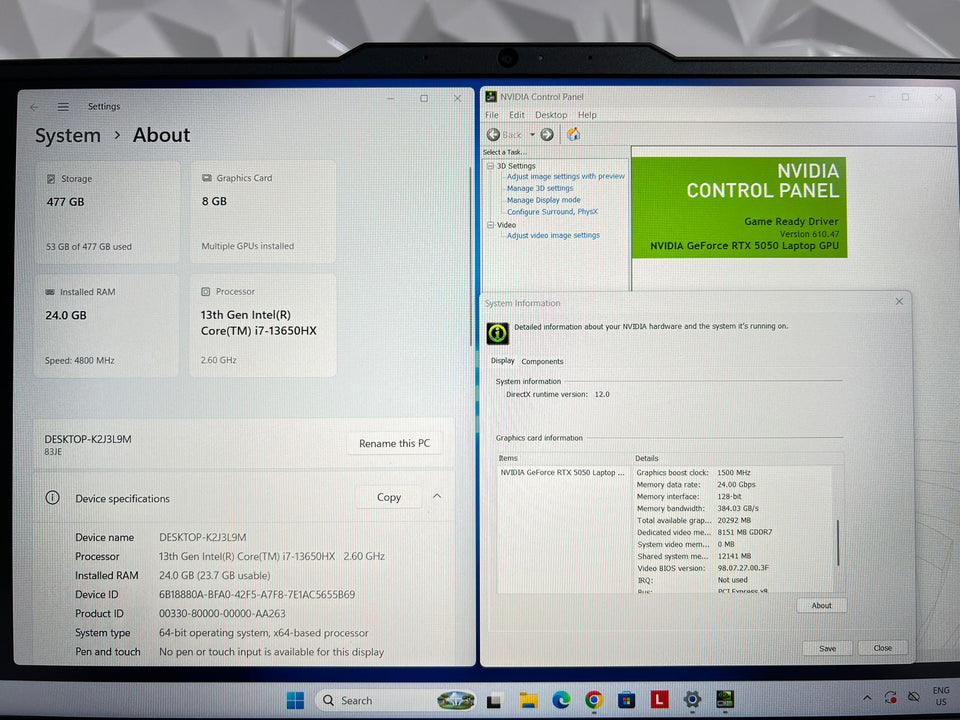The width and height of the screenshot is (960, 720).
Task: Copy the device specifications
Action: (389, 497)
